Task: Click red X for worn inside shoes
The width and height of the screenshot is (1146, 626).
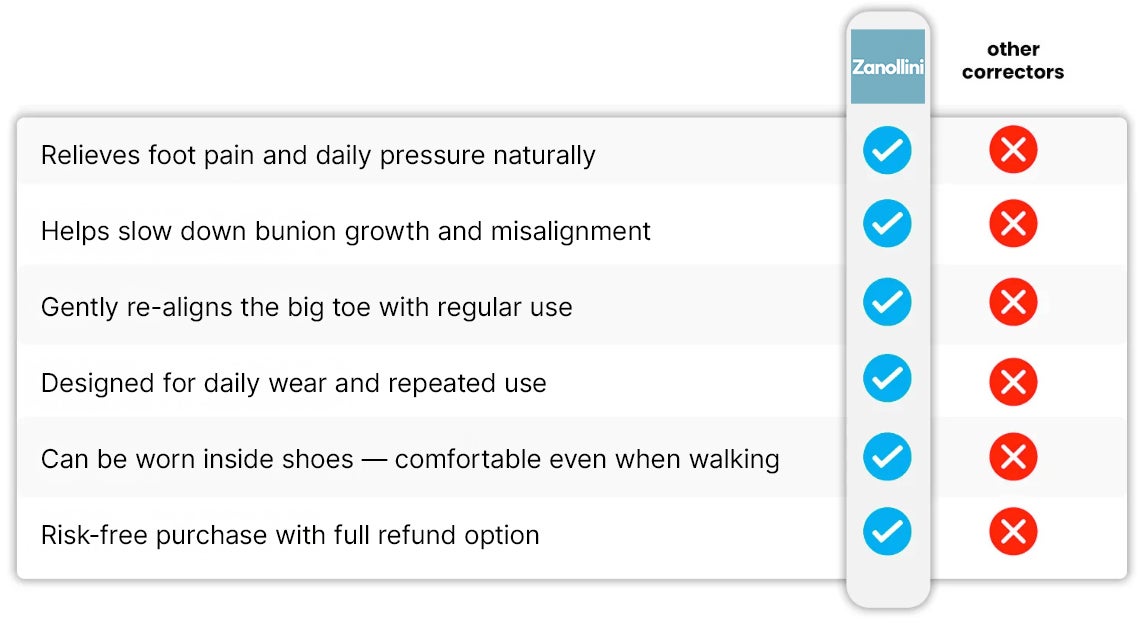Action: point(1013,457)
